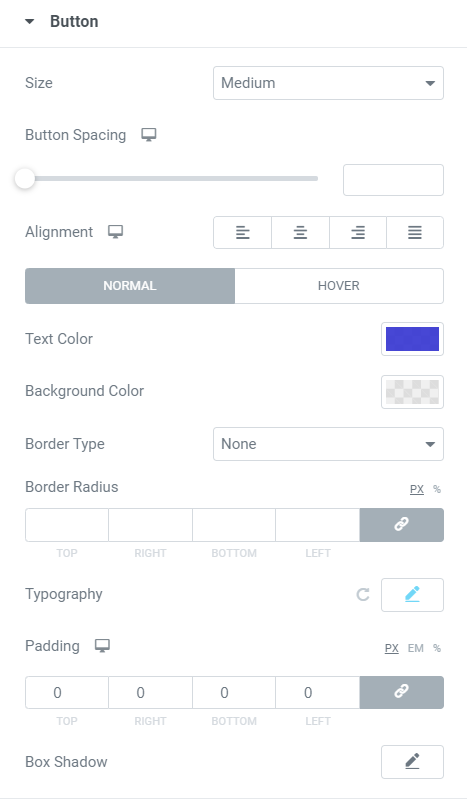Switch Border Radius unit to percent

click(437, 489)
